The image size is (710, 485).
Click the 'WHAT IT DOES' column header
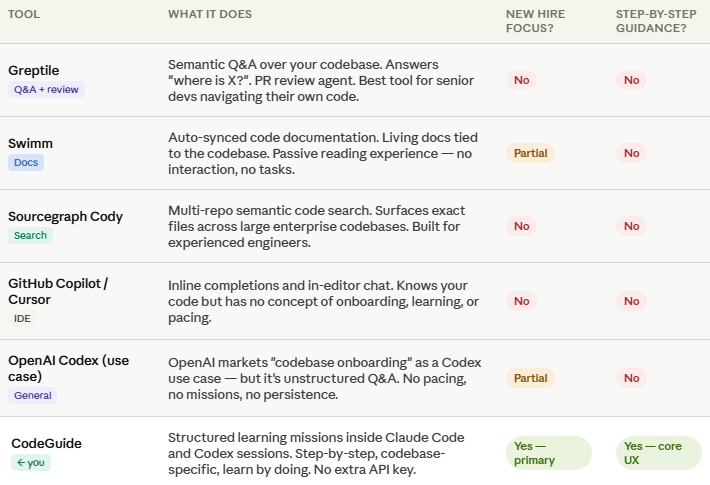coord(210,14)
